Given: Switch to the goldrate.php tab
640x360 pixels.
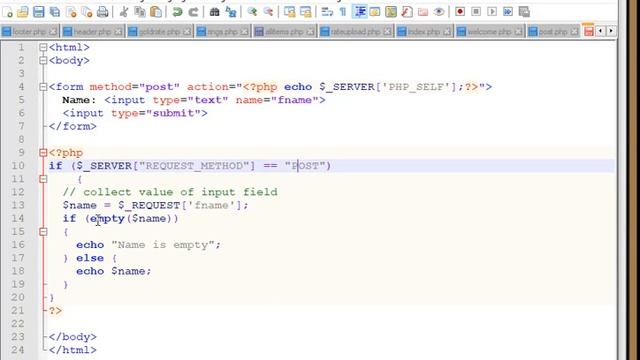Looking at the screenshot, I should [160, 31].
